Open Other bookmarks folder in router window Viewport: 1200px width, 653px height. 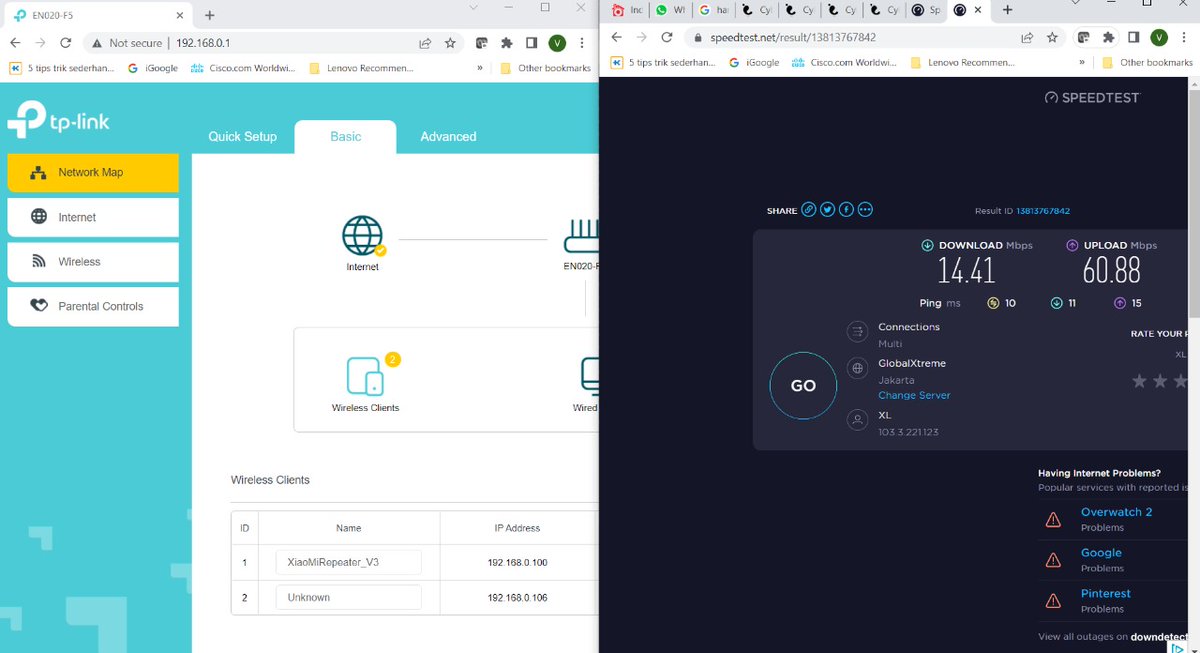point(545,68)
